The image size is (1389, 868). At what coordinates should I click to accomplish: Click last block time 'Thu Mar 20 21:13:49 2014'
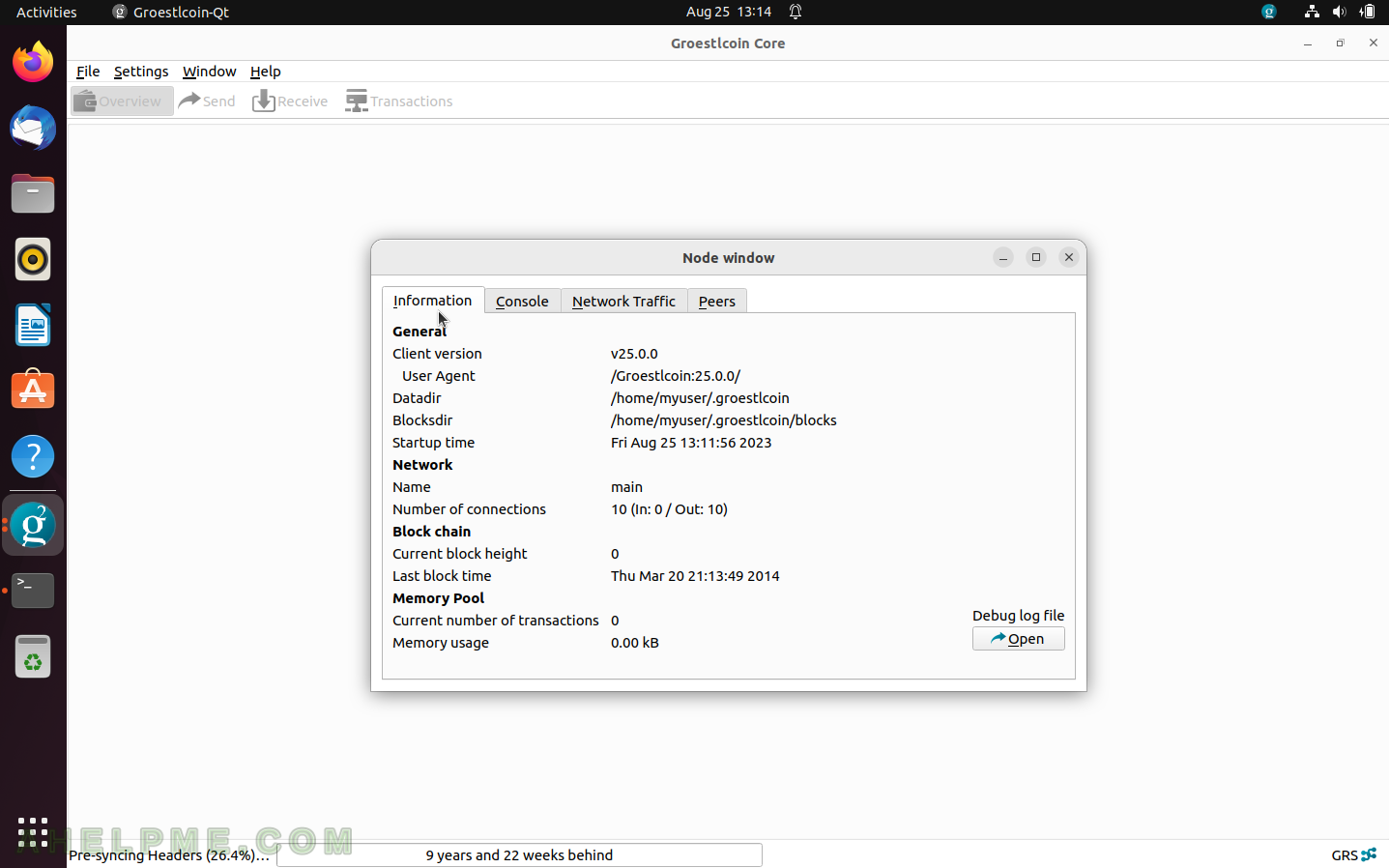(x=695, y=576)
